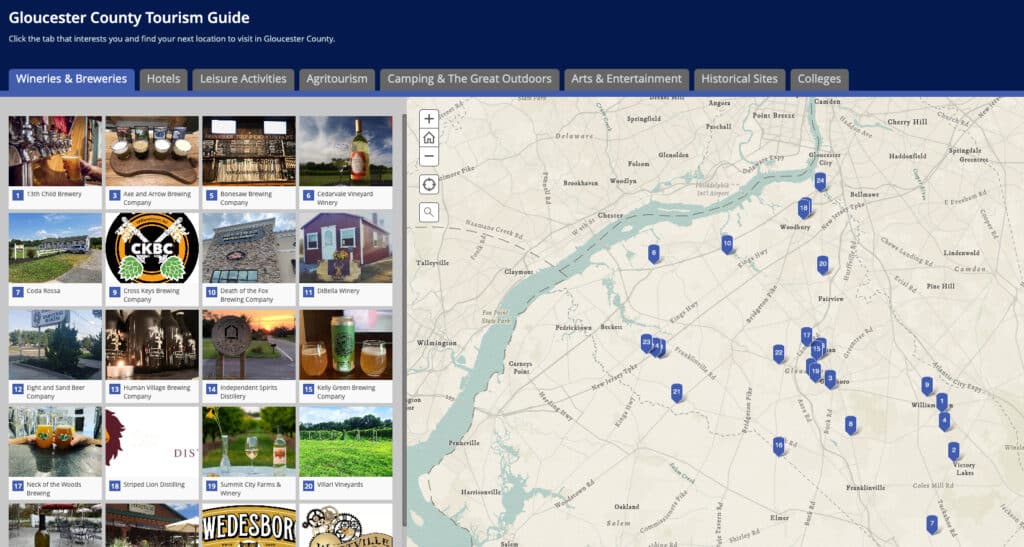Select map marker number 22
1024x547 pixels.
coord(778,352)
